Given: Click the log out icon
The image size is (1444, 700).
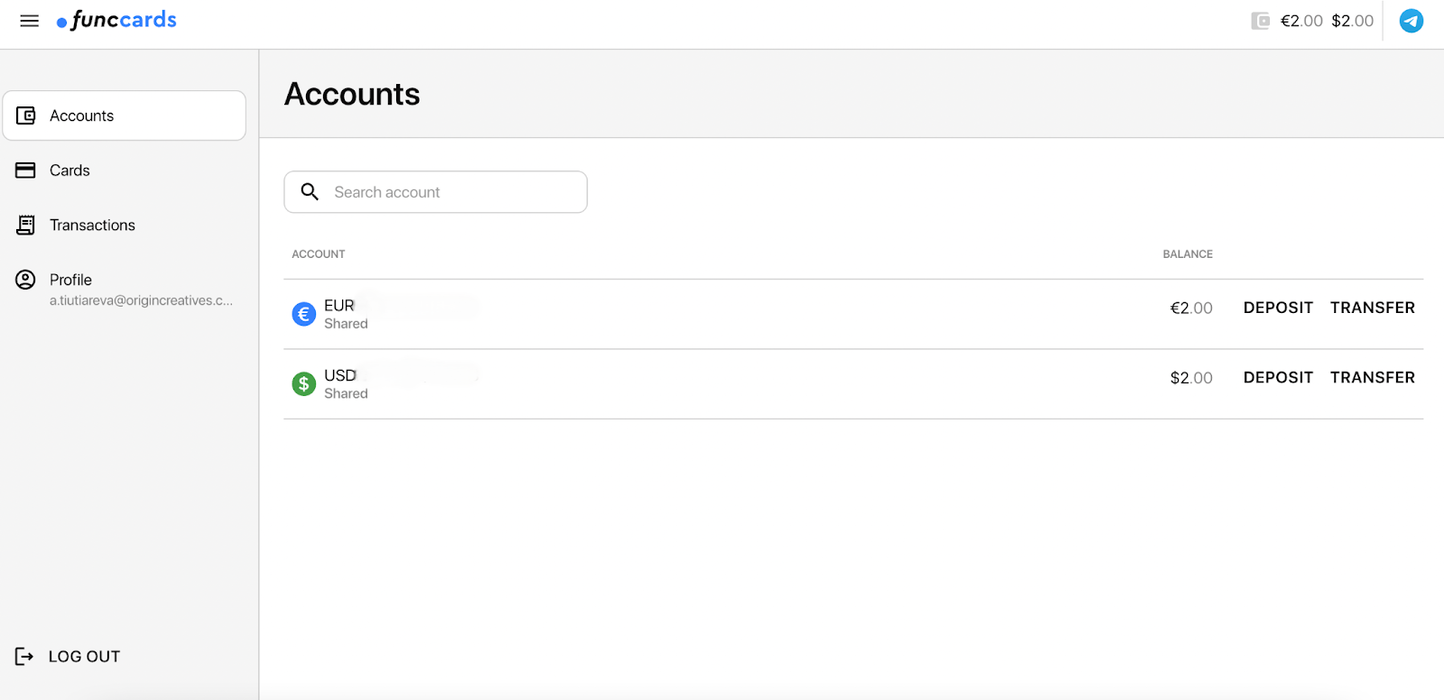Looking at the screenshot, I should tap(24, 656).
